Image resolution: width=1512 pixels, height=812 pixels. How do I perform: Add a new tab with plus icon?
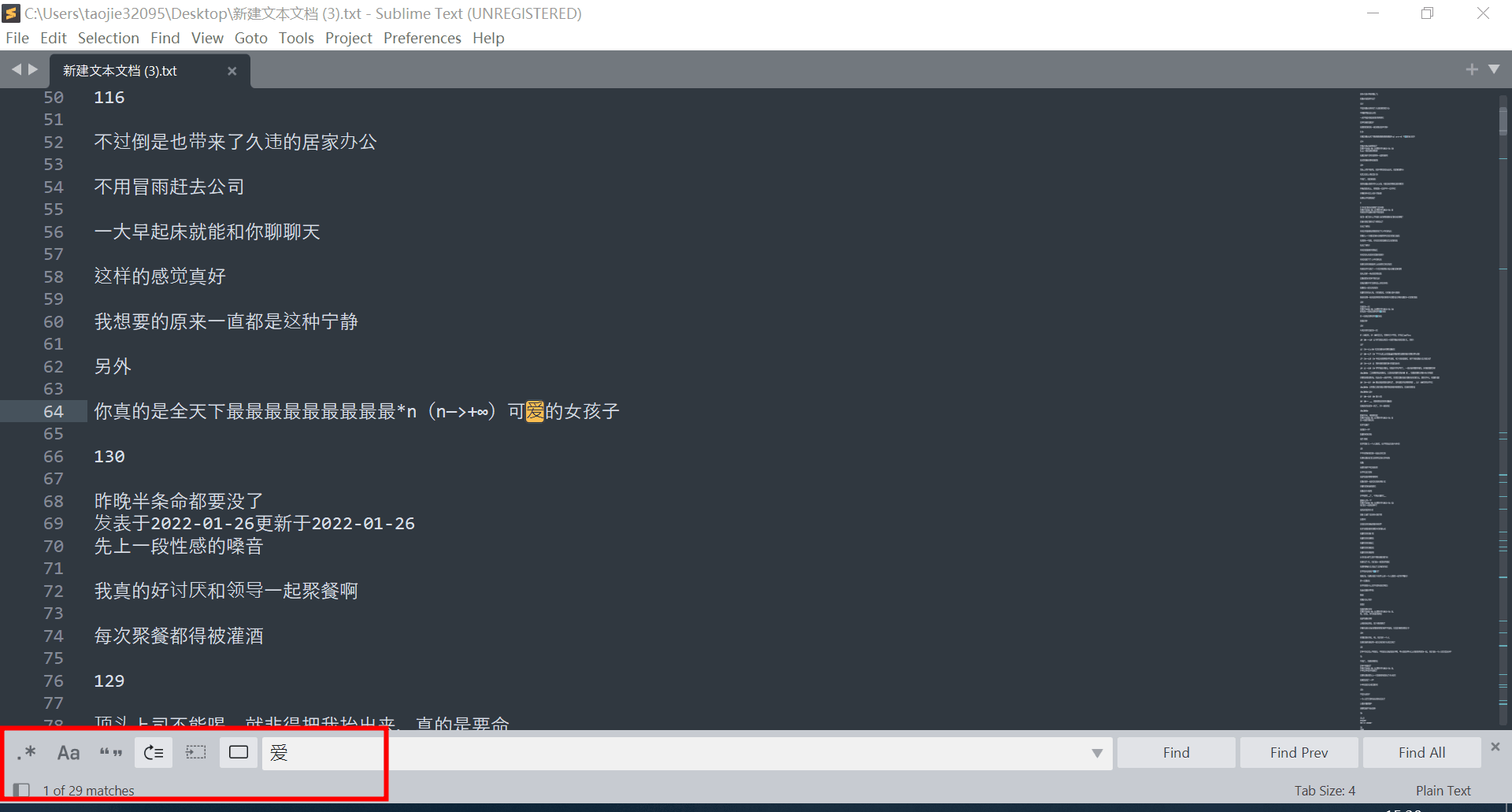[x=1472, y=69]
